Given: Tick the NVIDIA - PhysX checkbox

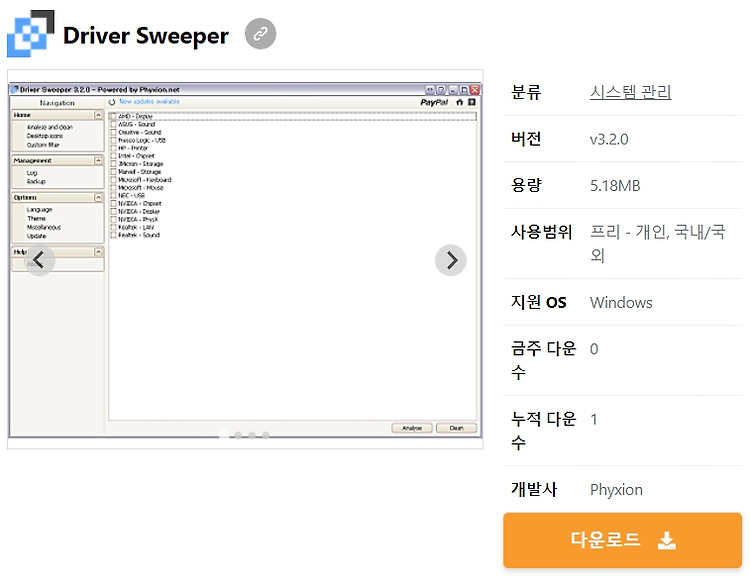Looking at the screenshot, I should tap(113, 220).
